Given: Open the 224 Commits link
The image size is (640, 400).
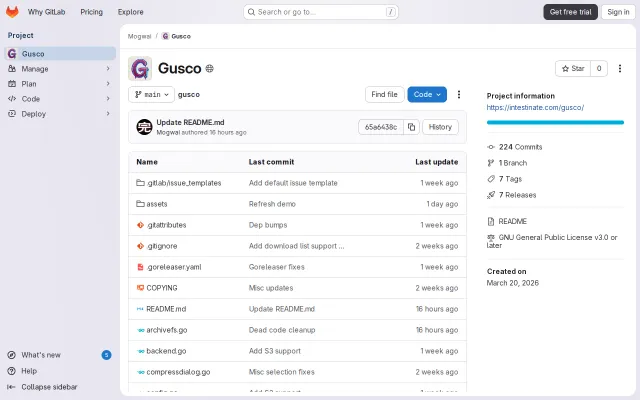Looking at the screenshot, I should tap(520, 147).
